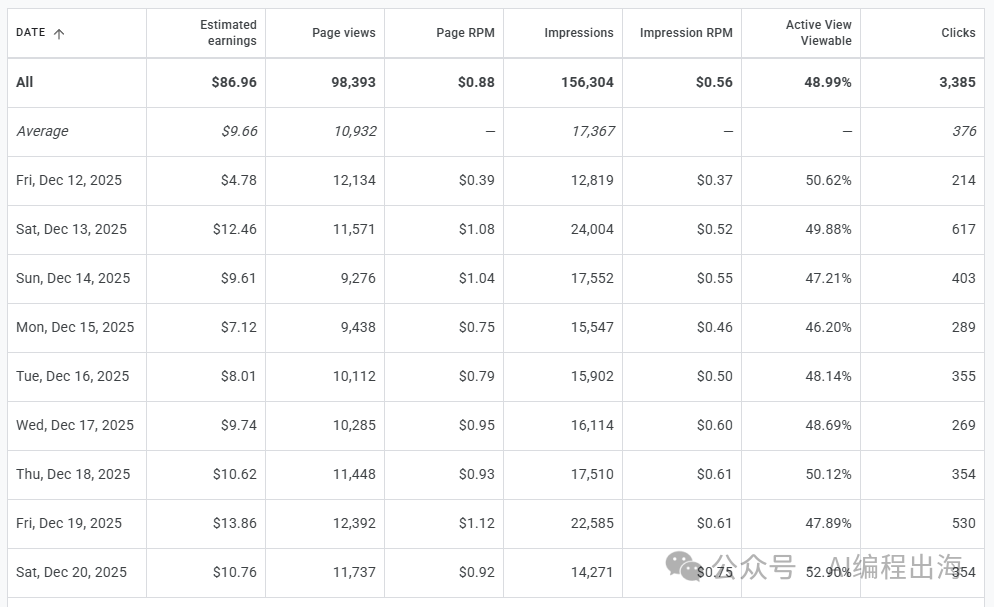The width and height of the screenshot is (994, 607).
Task: Select earnings $13.86 for Dec 19
Action: pyautogui.click(x=235, y=523)
